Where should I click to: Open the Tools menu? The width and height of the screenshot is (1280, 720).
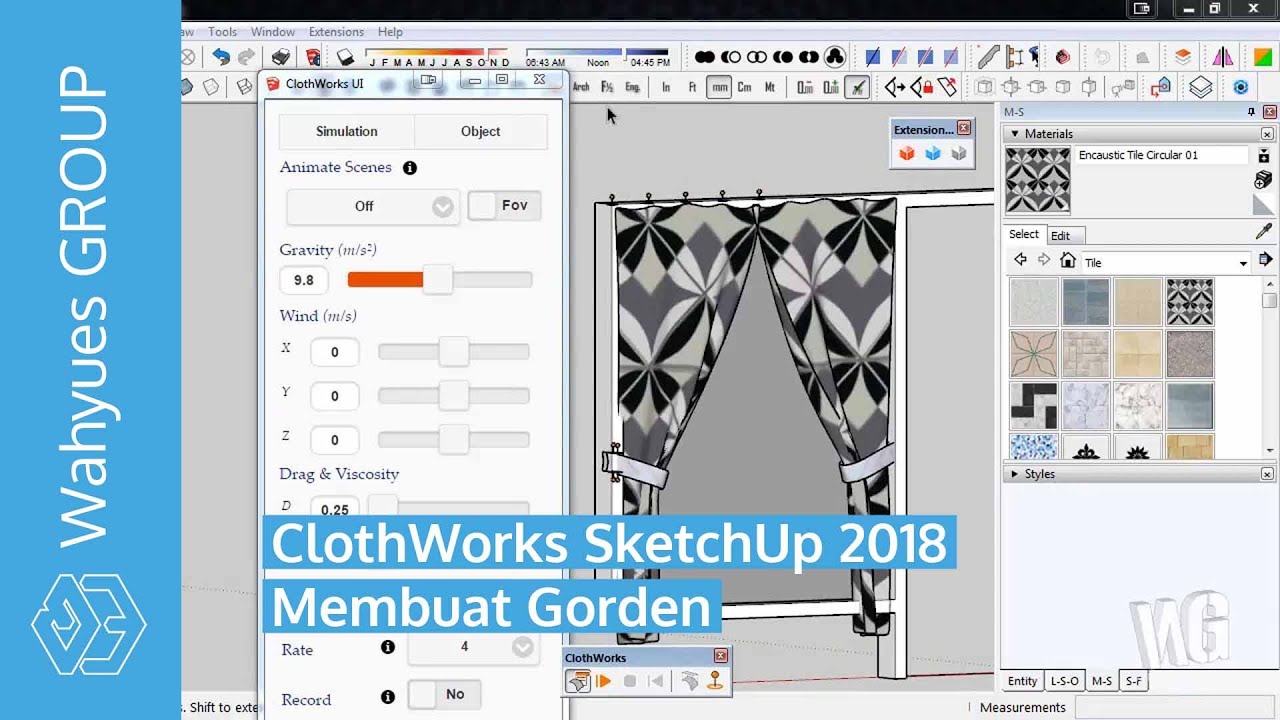click(222, 32)
